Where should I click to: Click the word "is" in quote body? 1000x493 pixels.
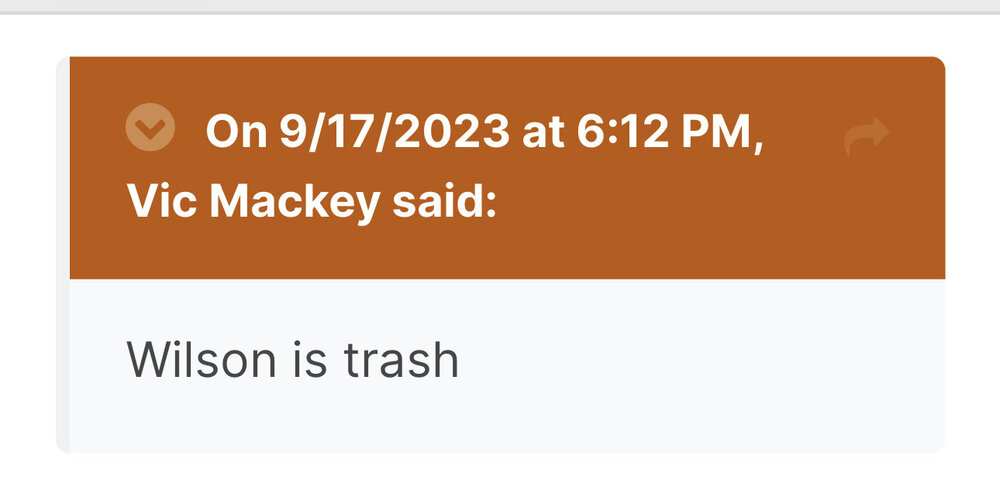315,360
